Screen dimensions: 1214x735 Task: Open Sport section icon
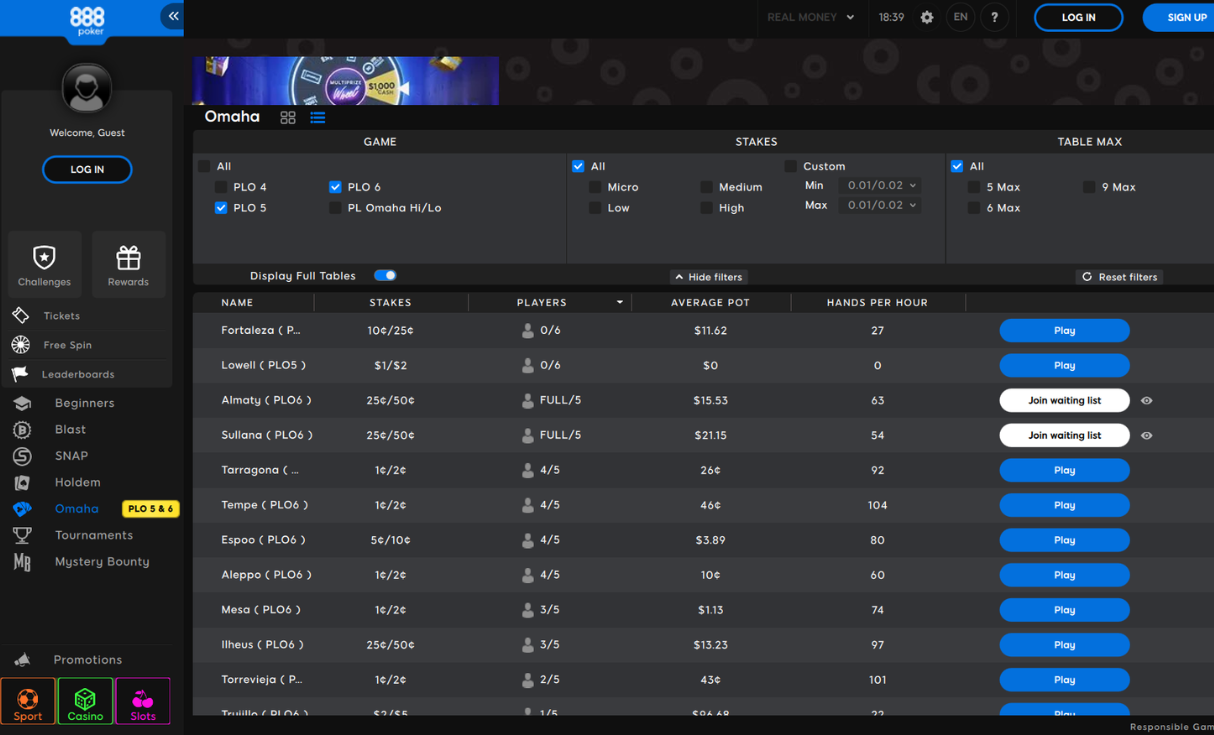tap(28, 701)
